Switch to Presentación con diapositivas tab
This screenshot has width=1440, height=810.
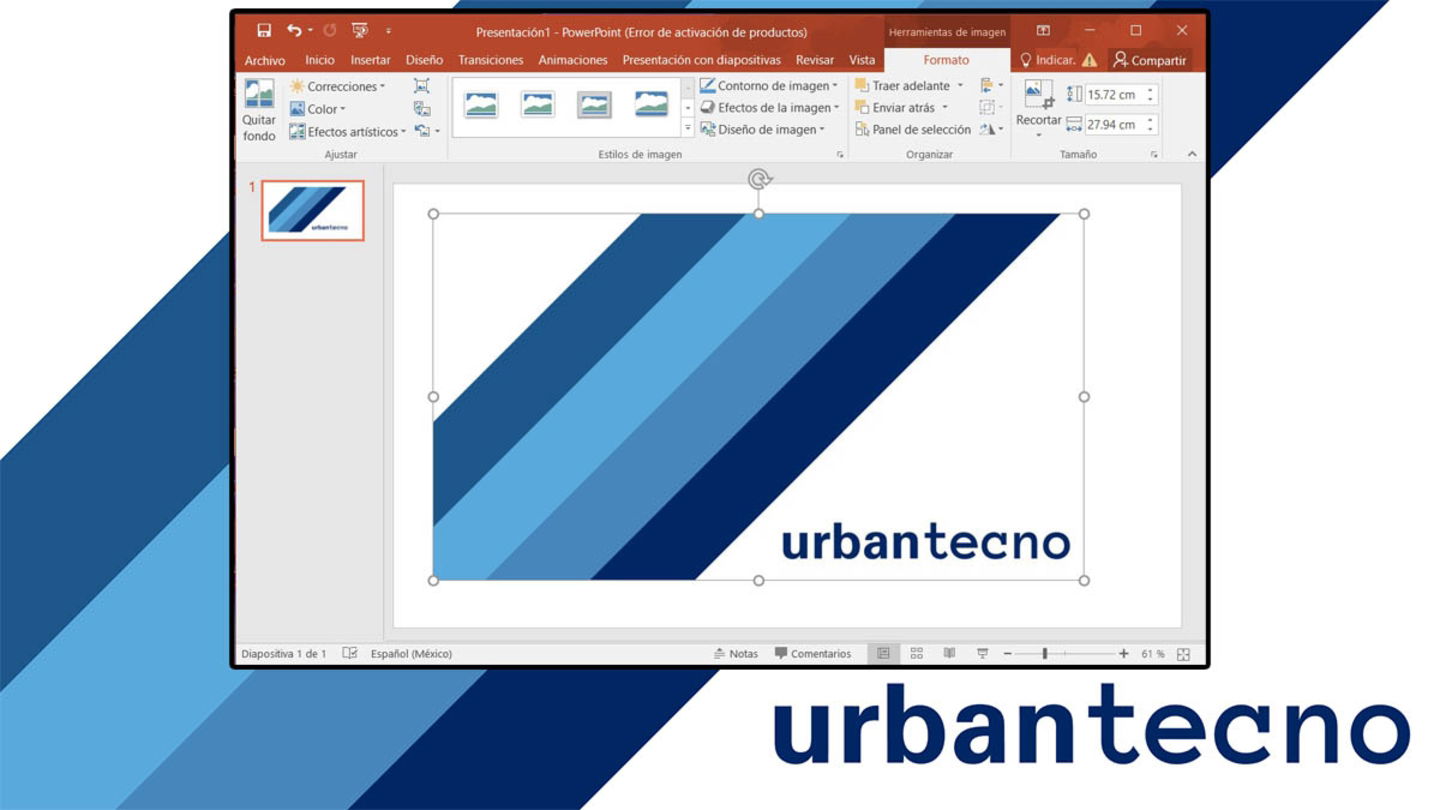coord(701,60)
